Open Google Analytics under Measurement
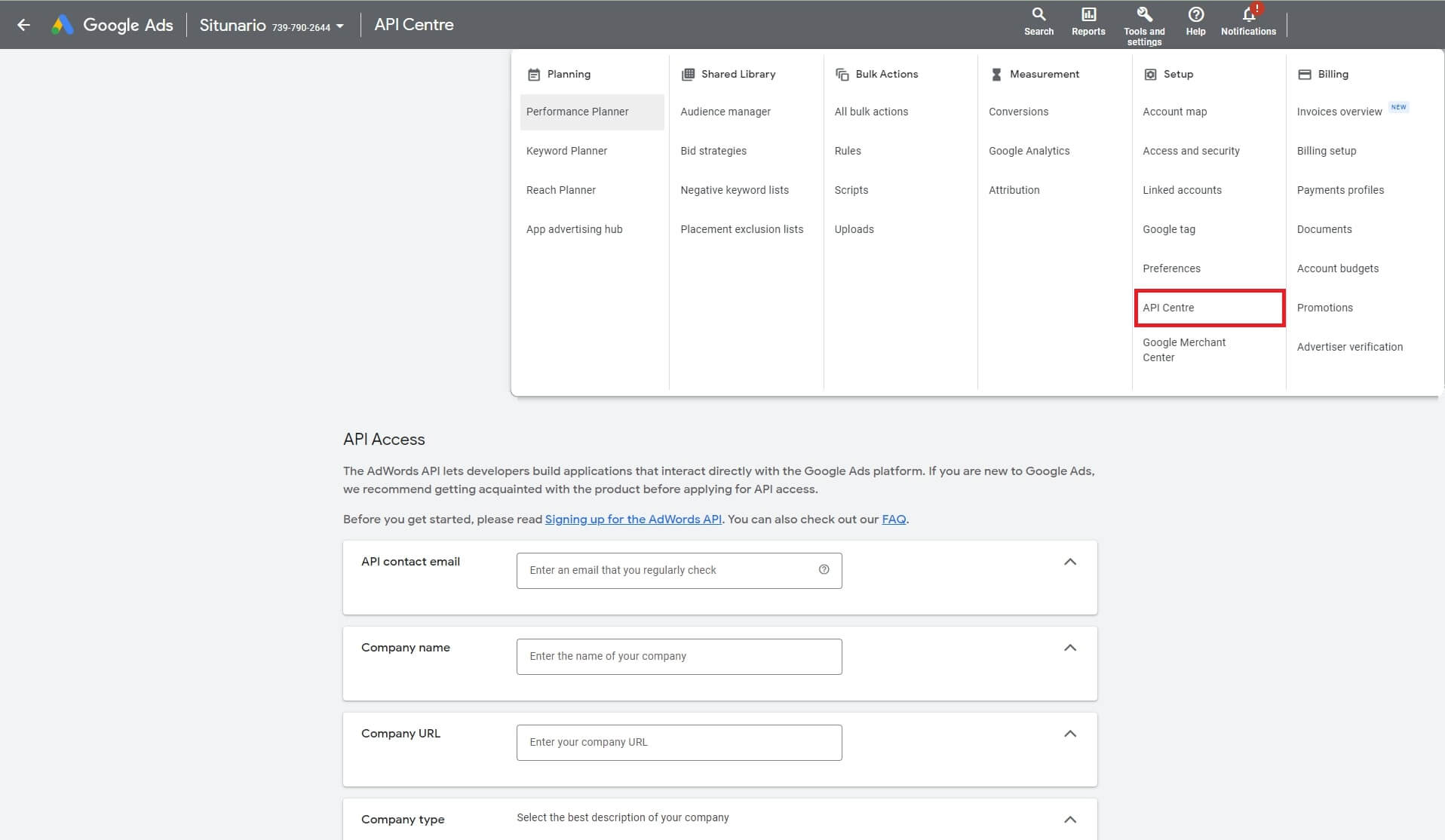The width and height of the screenshot is (1445, 840). 1029,151
